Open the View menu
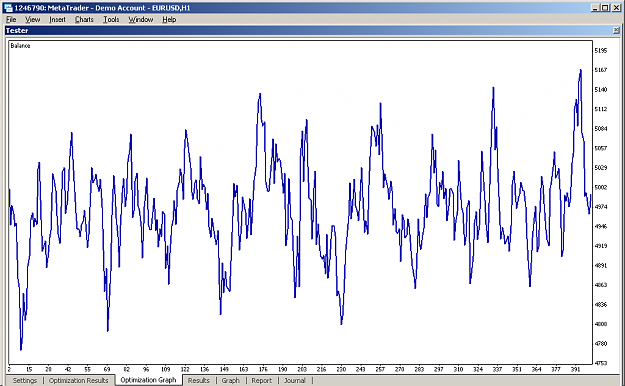625x386 pixels. pyautogui.click(x=32, y=19)
